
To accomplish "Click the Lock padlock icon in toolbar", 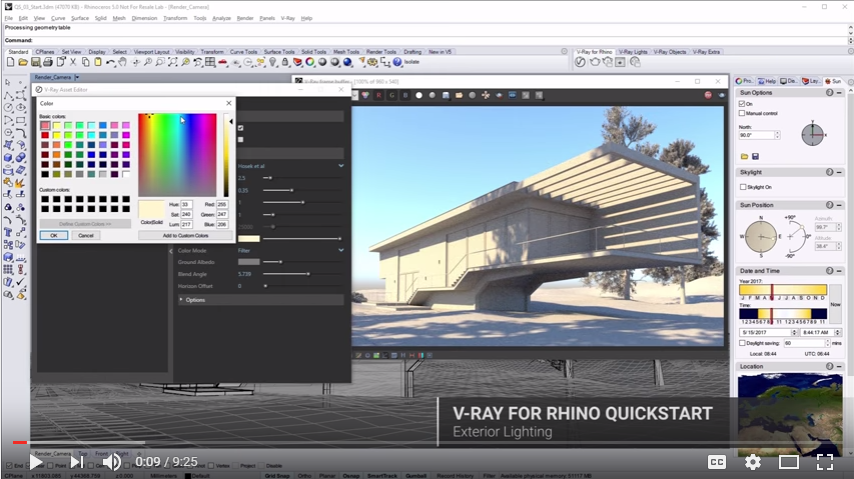I will pyautogui.click(x=285, y=62).
